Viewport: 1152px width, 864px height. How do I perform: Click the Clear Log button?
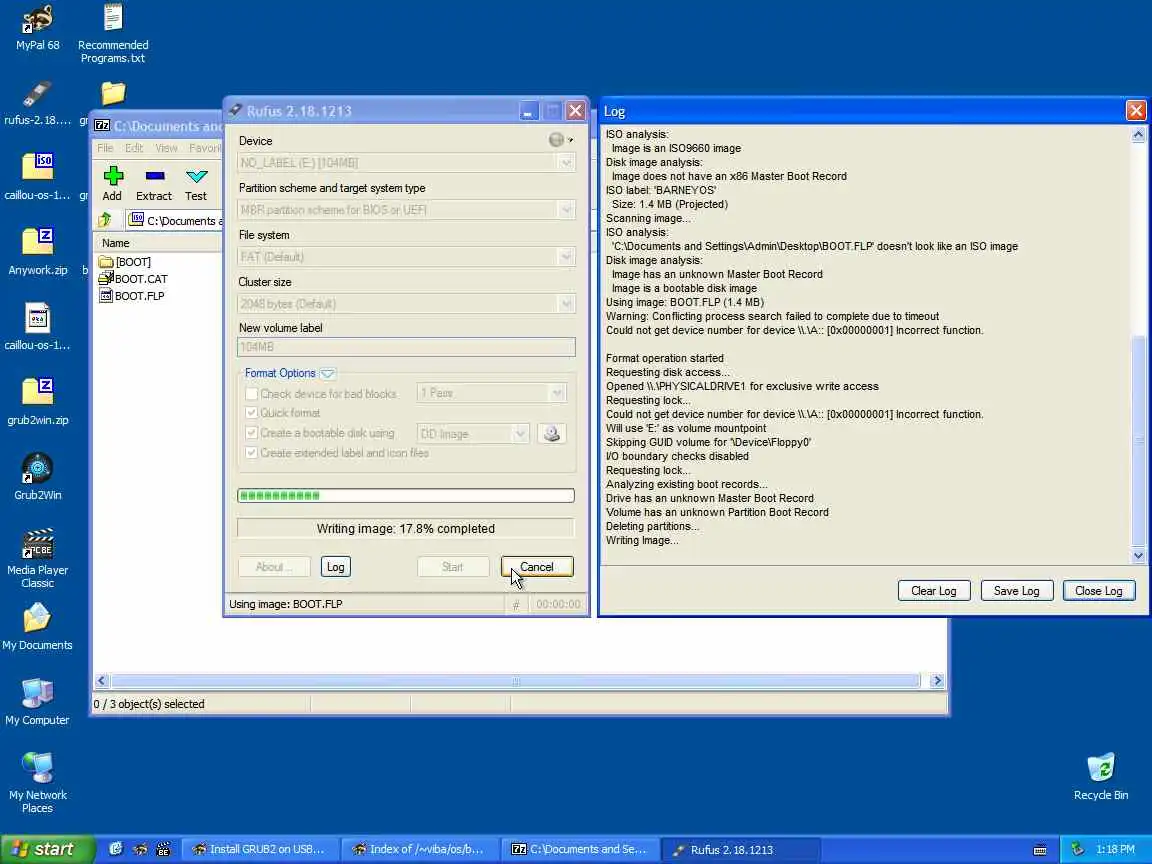click(x=934, y=591)
